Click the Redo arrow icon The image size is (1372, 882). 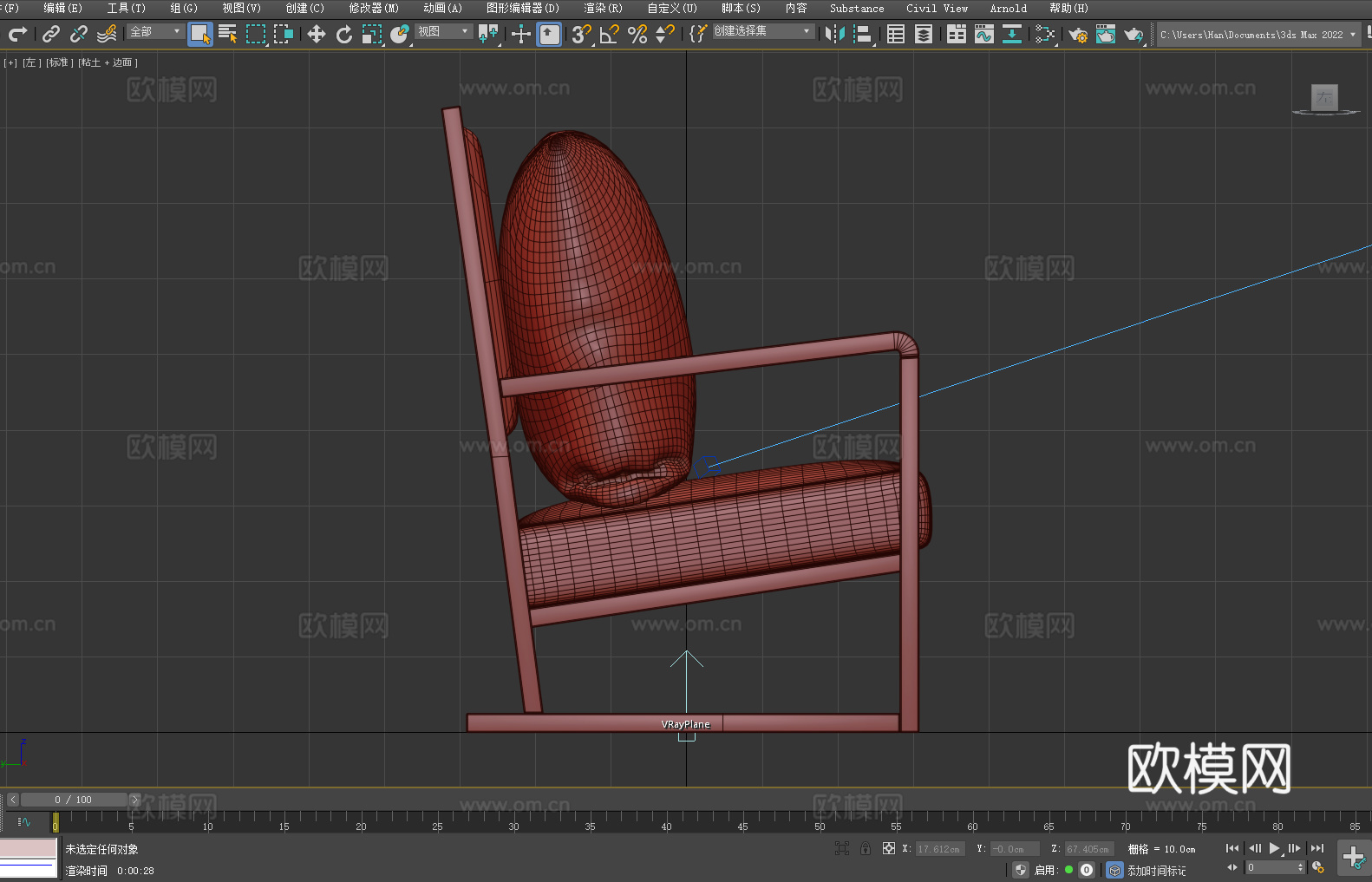click(17, 34)
